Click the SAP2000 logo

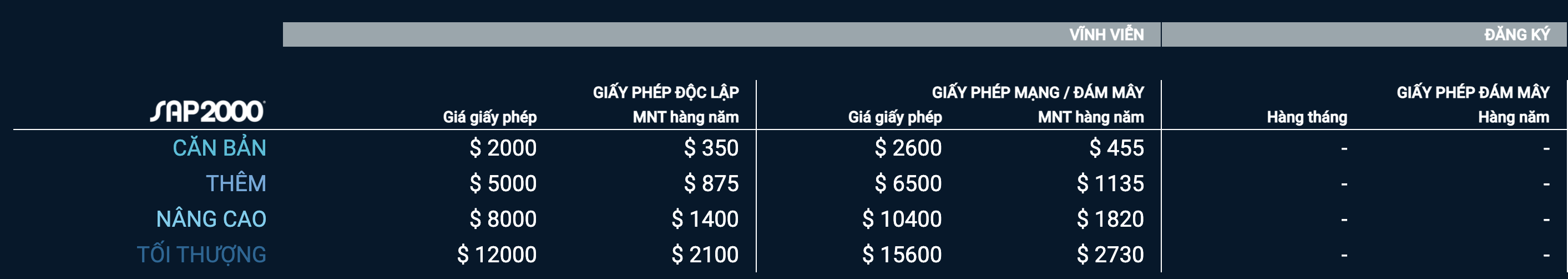207,112
